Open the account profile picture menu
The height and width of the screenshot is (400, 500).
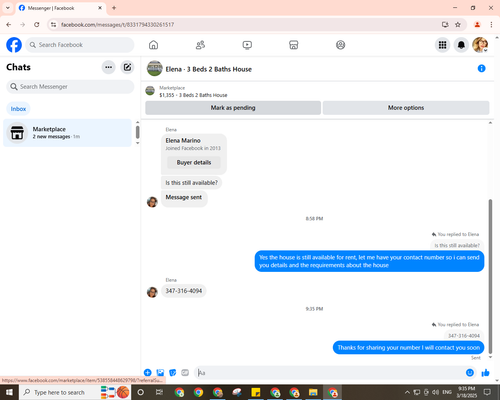tap(480, 45)
